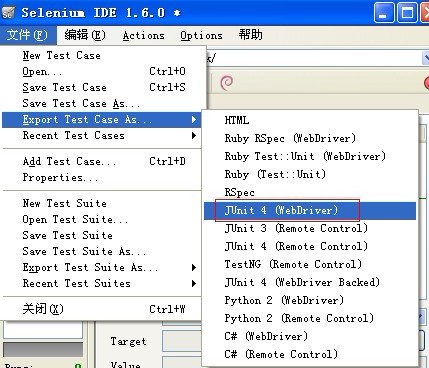Expand Recent Test Cases submenu
Screen dimensions: 429x368
pos(102,135)
